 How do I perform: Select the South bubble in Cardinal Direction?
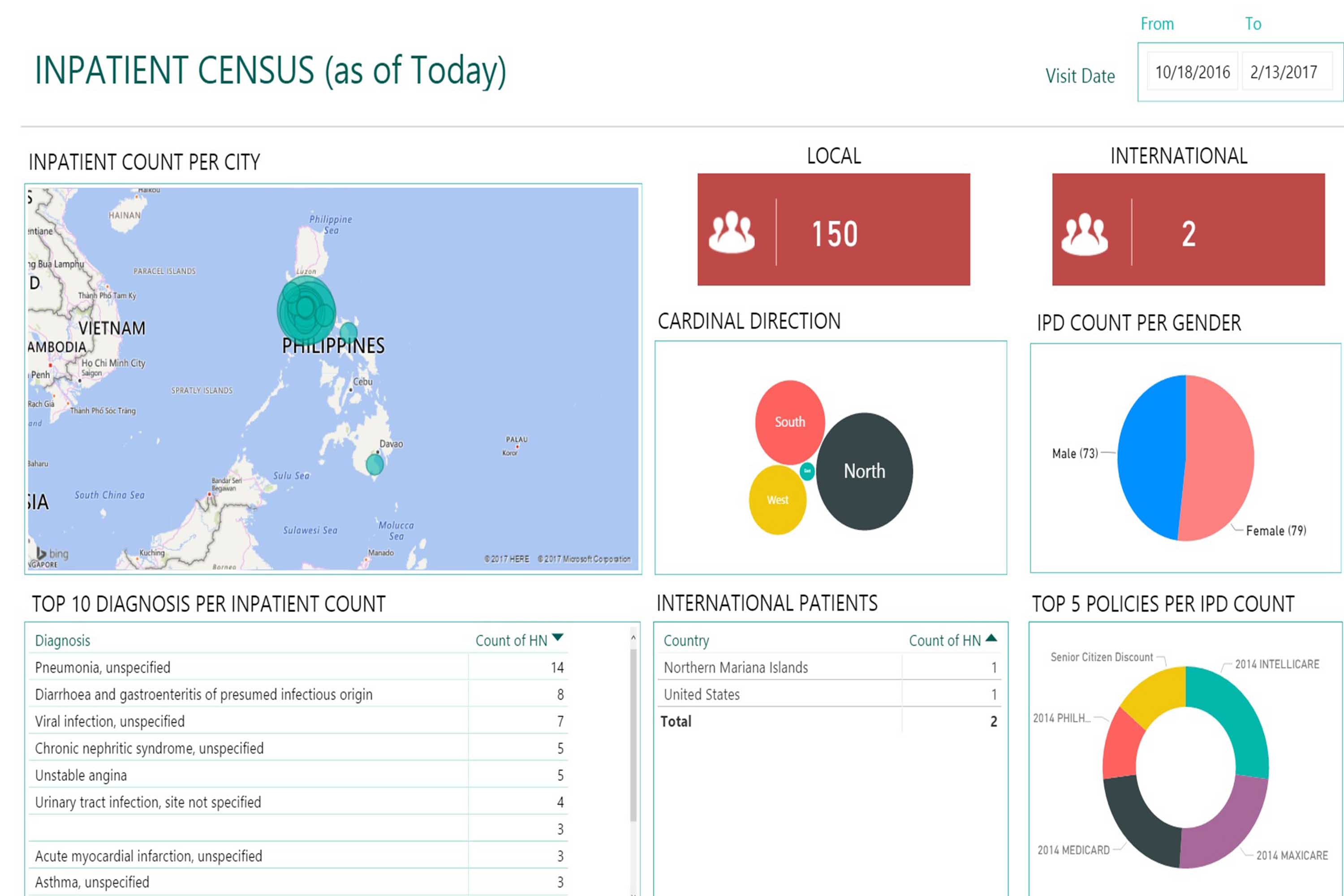790,422
